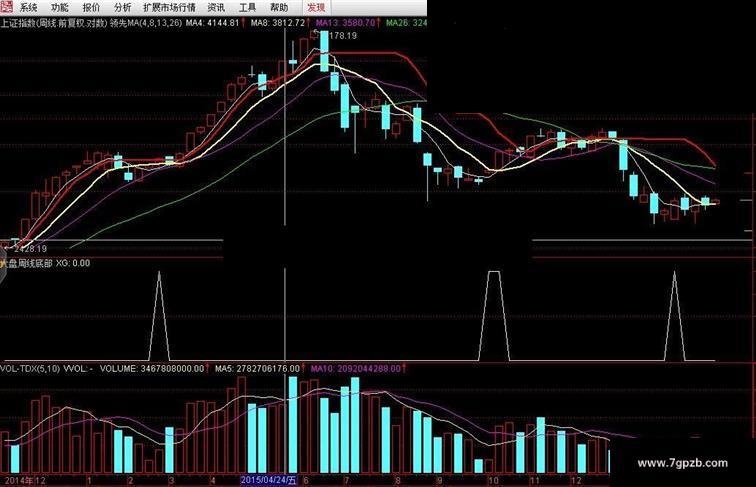This screenshot has width=756, height=487.
Task: Click the 2428.19 low price label
Action: click(30, 249)
